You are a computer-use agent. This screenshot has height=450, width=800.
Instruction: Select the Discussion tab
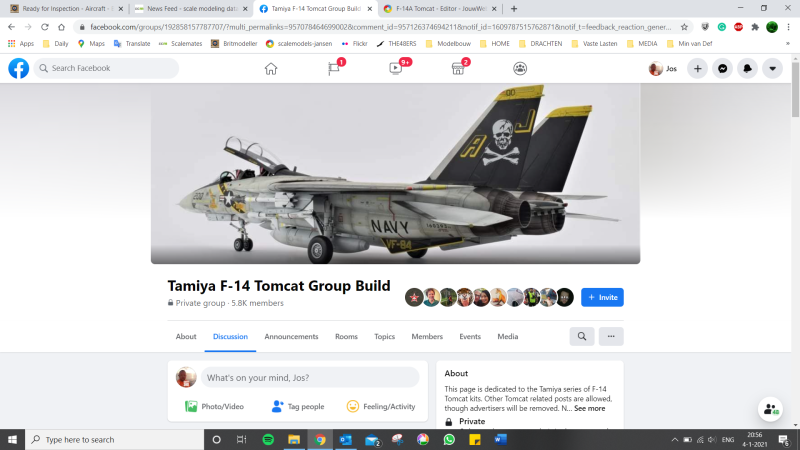click(x=230, y=336)
